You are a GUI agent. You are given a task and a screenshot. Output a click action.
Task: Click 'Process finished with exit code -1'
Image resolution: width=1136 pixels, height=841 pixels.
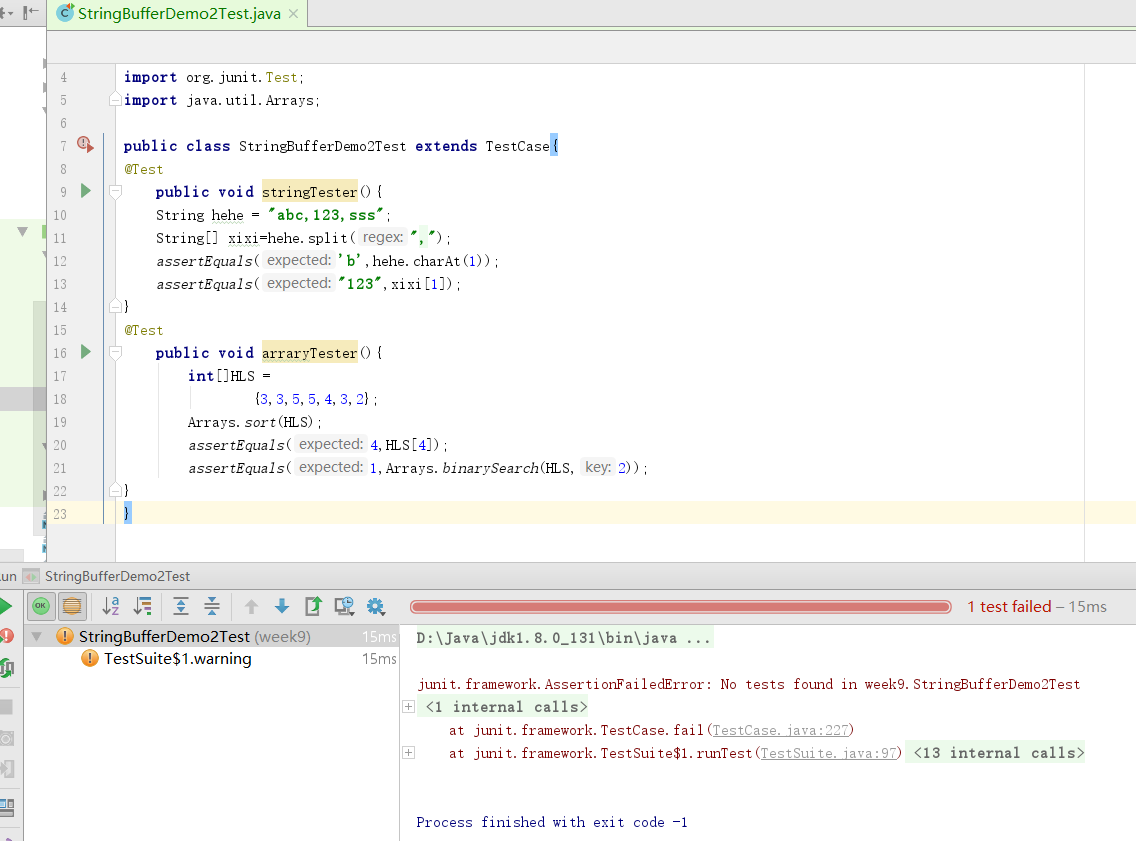pos(551,822)
